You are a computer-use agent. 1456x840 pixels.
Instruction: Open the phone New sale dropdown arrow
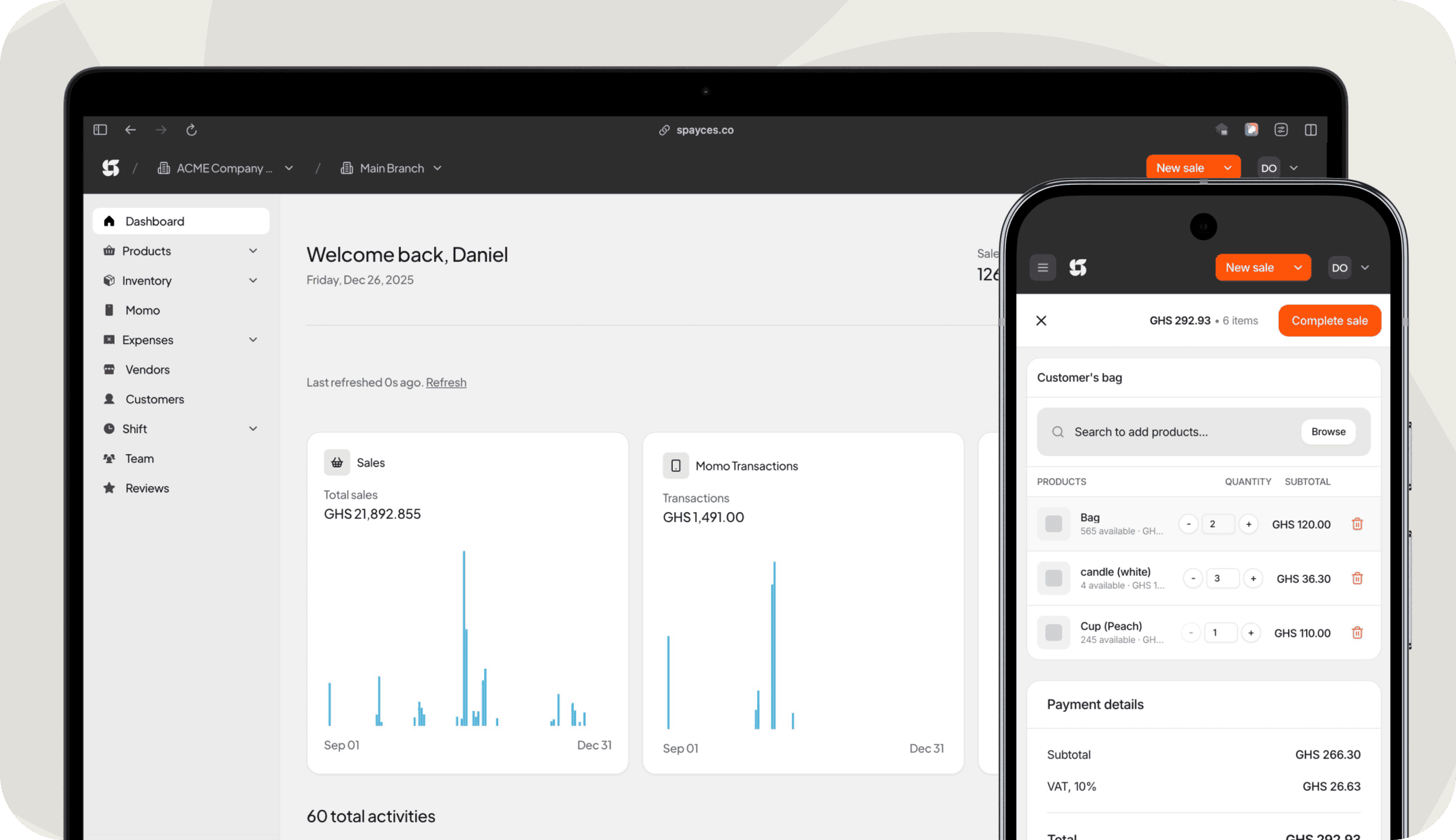click(1298, 267)
